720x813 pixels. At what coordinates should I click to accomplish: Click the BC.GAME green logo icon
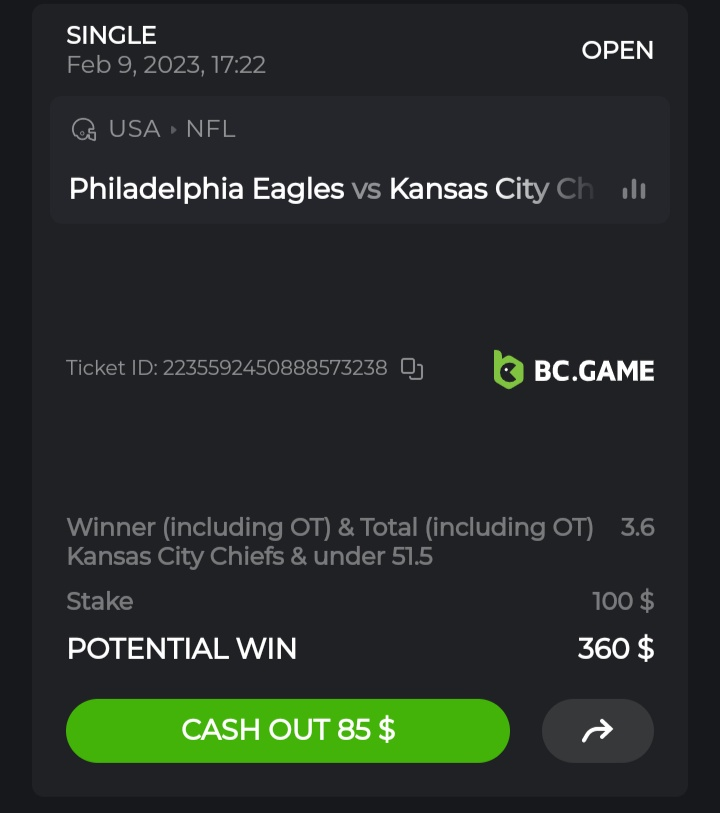click(508, 369)
